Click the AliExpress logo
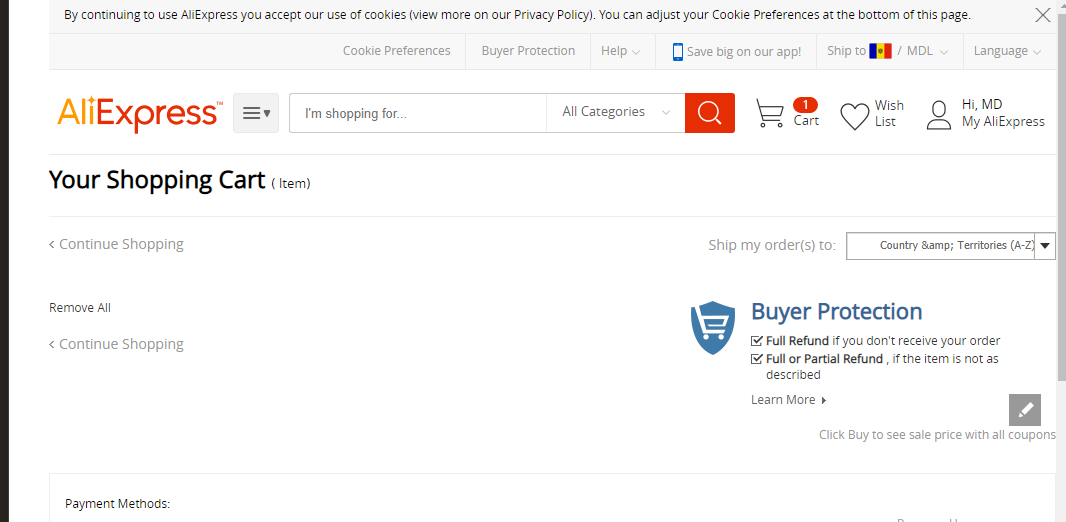1066x522 pixels. point(139,114)
